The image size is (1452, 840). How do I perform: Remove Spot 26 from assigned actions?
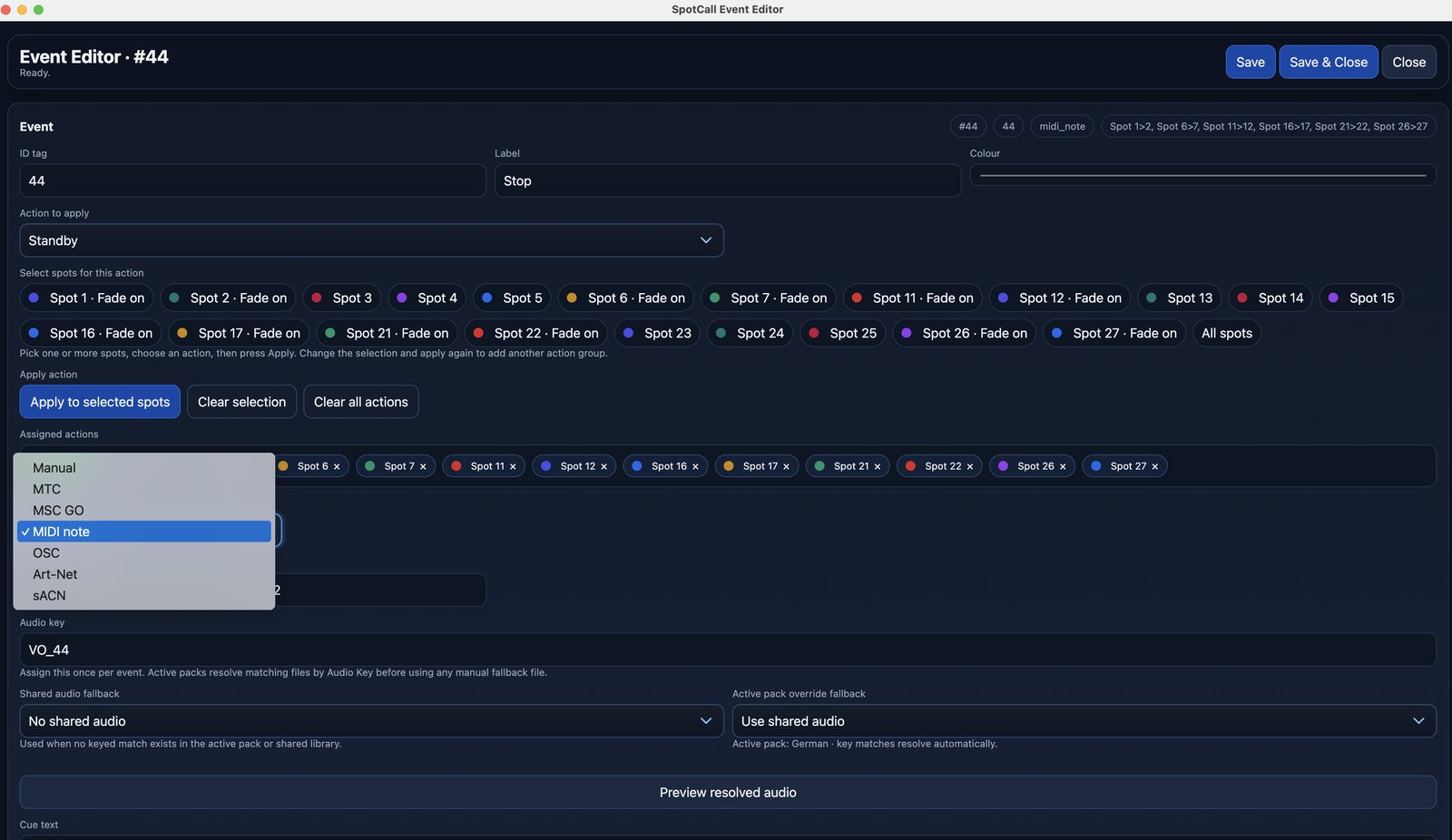1063,466
